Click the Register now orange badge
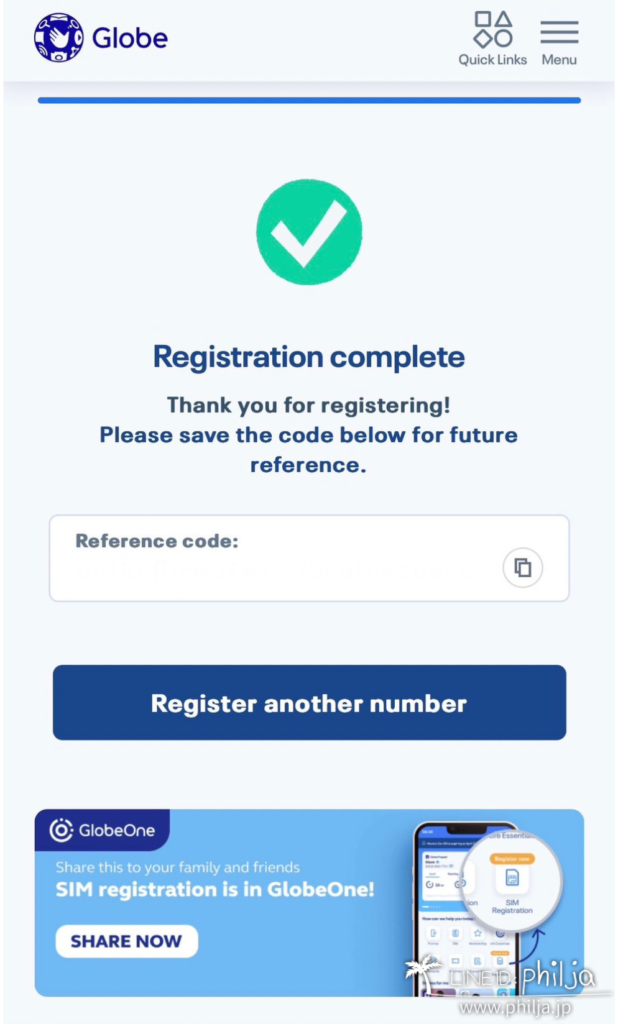The height and width of the screenshot is (1024, 618). [x=512, y=858]
